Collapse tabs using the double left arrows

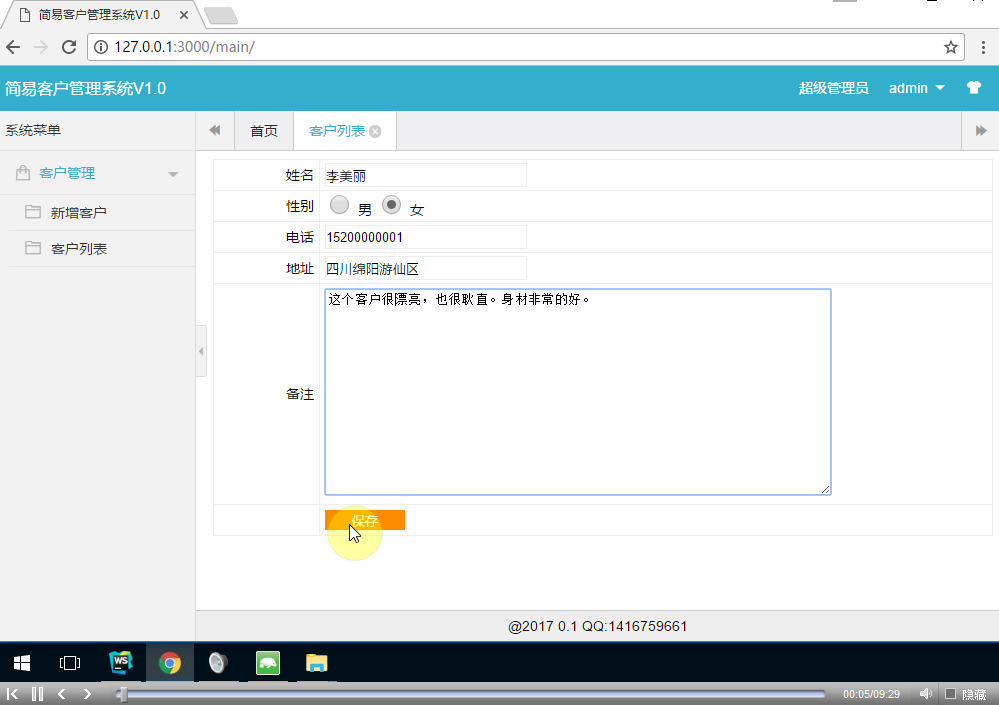[x=213, y=130]
